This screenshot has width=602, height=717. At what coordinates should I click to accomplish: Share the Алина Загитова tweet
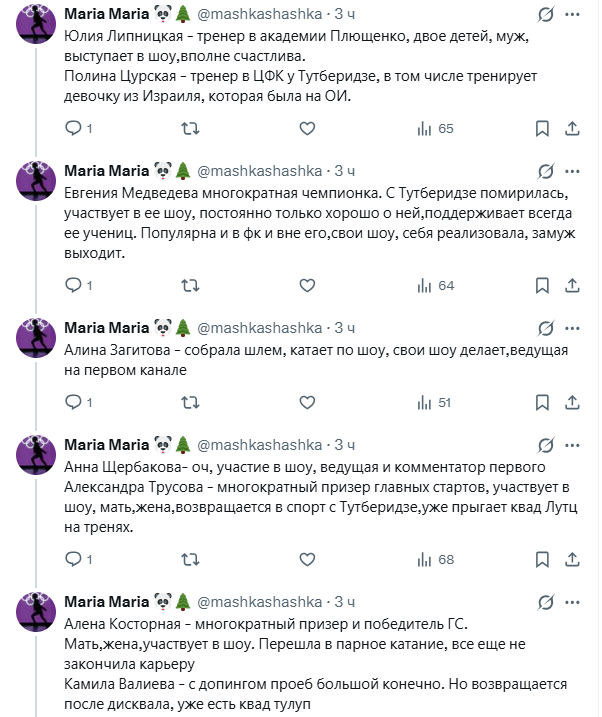[571, 402]
